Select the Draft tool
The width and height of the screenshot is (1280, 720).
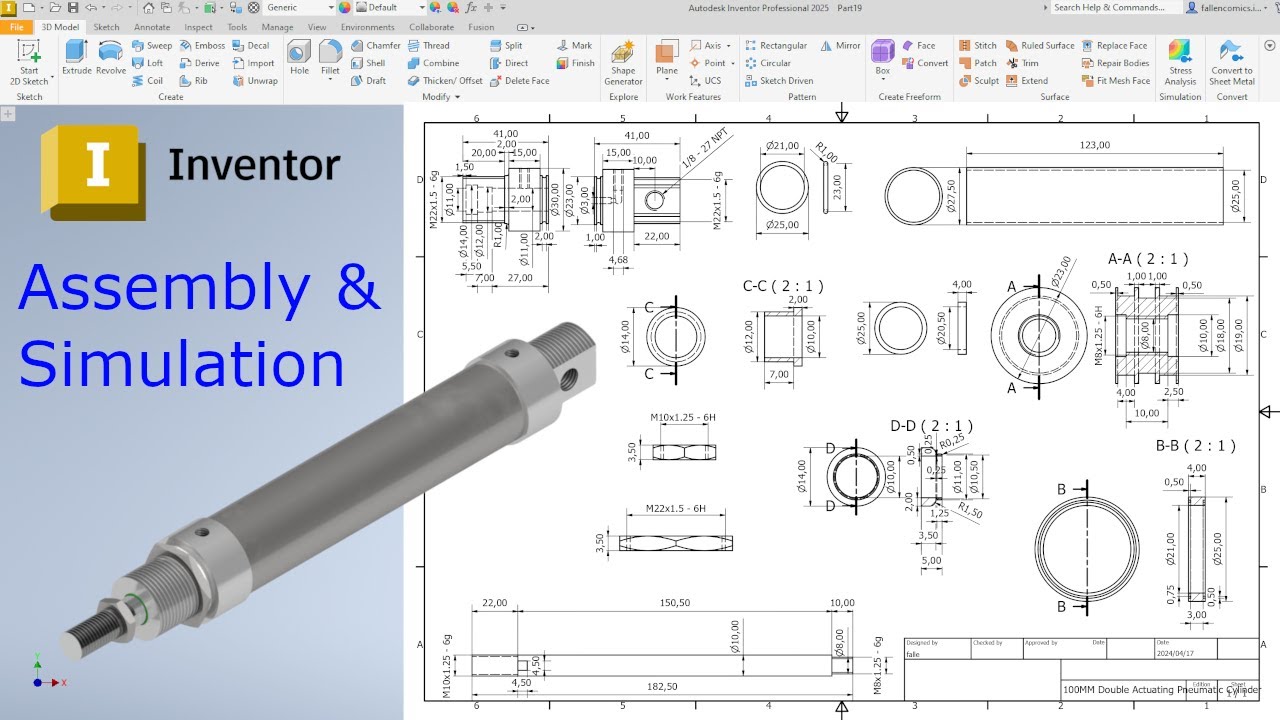coord(368,81)
